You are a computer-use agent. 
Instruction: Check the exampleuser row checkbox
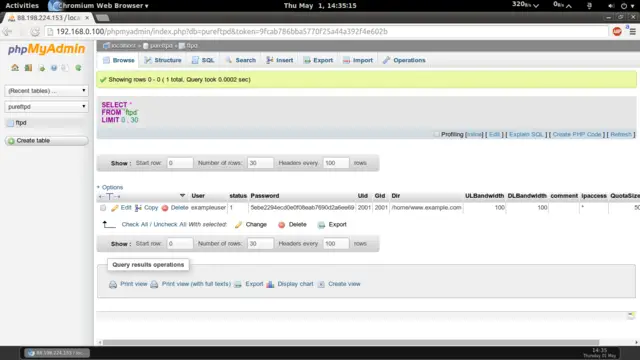(x=103, y=208)
